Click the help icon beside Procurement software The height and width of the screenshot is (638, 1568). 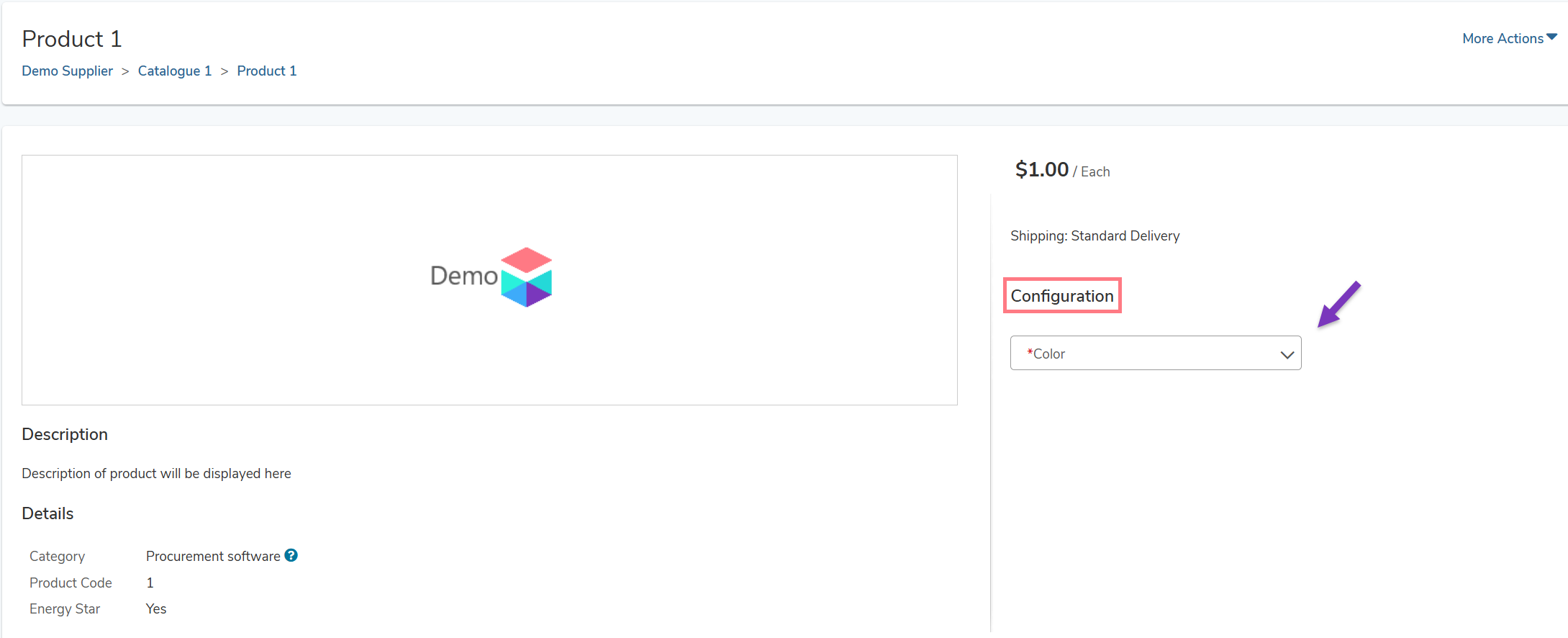(291, 555)
